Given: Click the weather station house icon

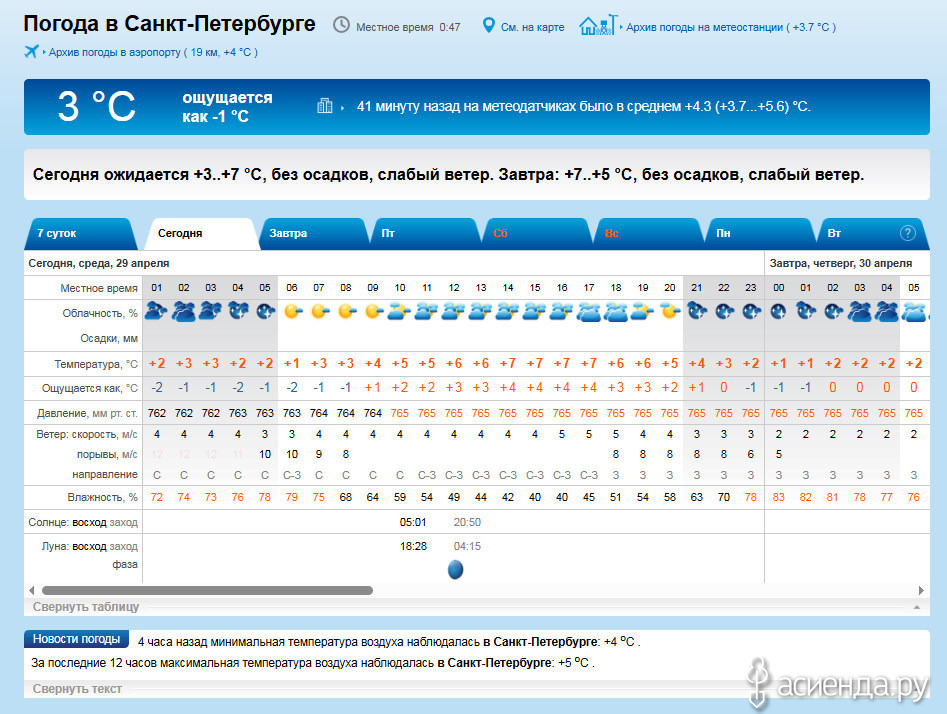Looking at the screenshot, I should click(x=597, y=25).
